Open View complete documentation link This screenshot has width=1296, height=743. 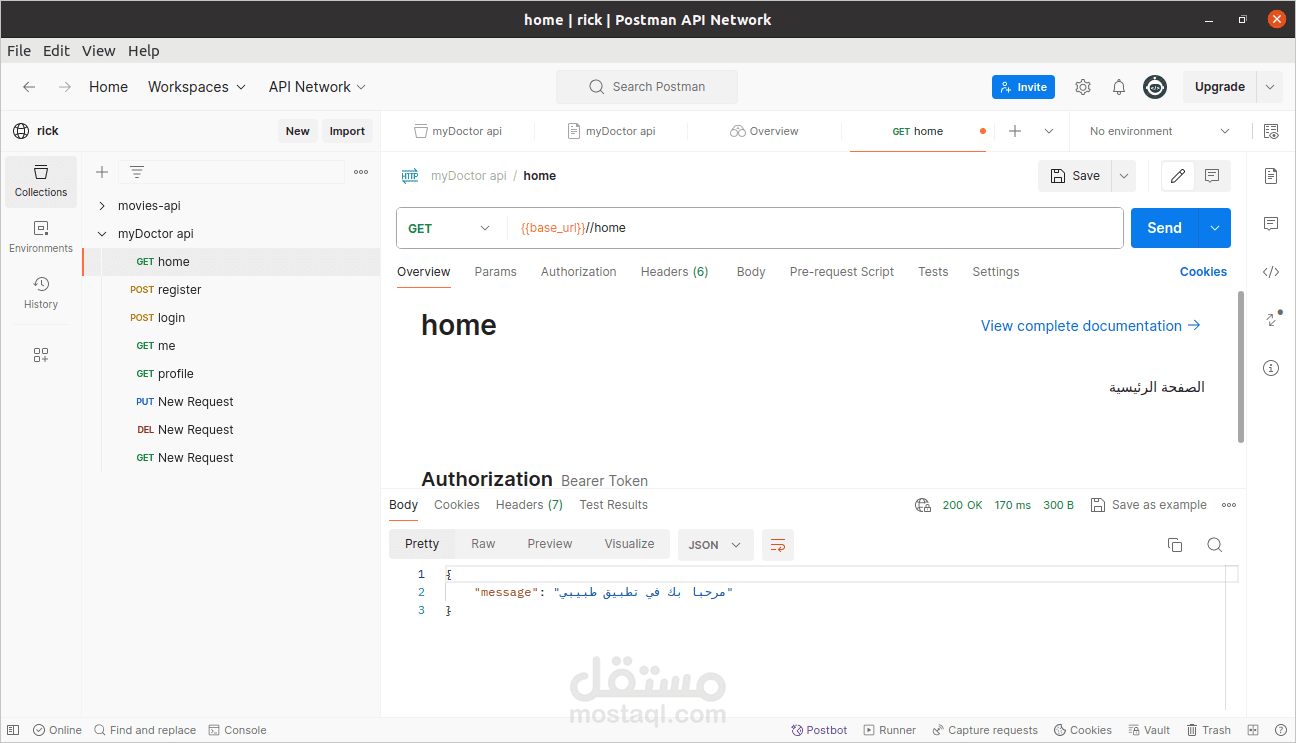point(1091,326)
